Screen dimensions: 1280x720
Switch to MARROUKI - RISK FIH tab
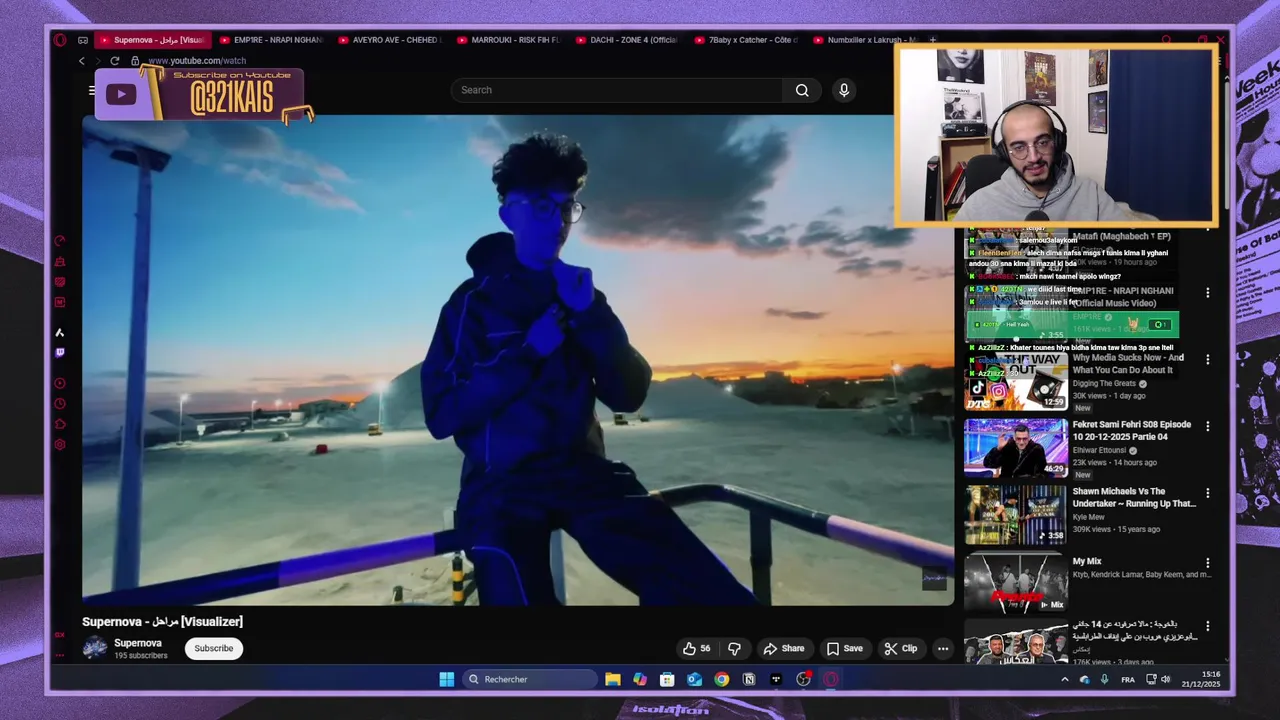(x=510, y=40)
